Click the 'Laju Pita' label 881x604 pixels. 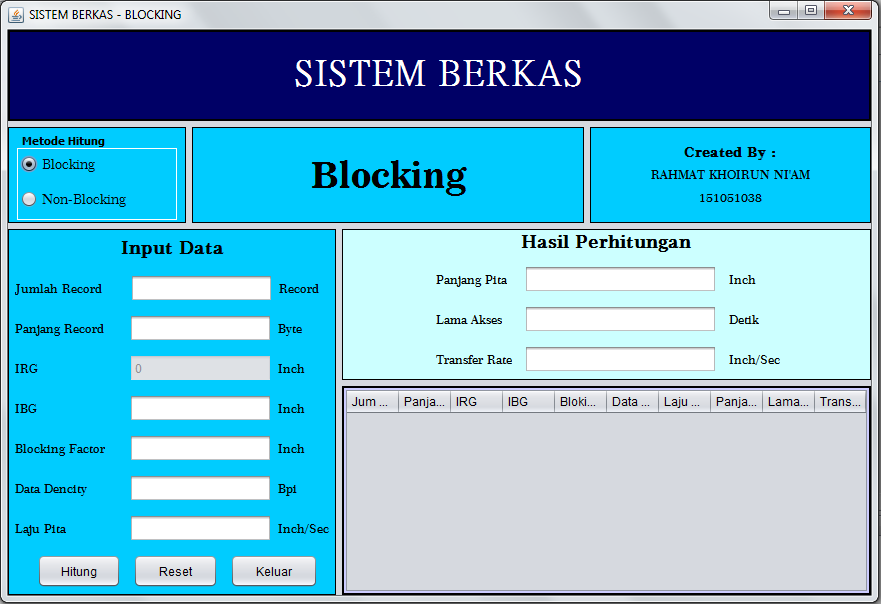(x=40, y=529)
